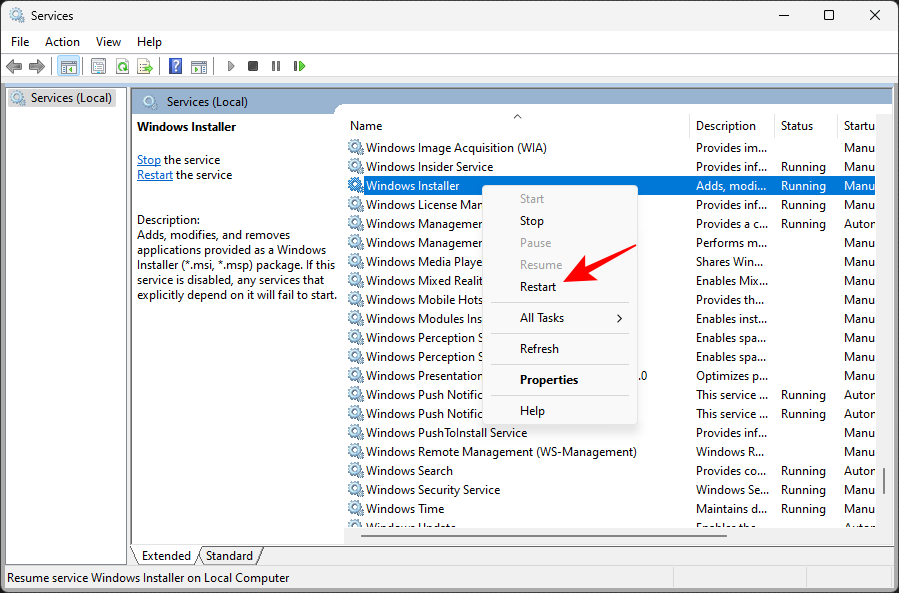The image size is (899, 593).
Task: Click the "Restart the service" link
Action: 154,174
